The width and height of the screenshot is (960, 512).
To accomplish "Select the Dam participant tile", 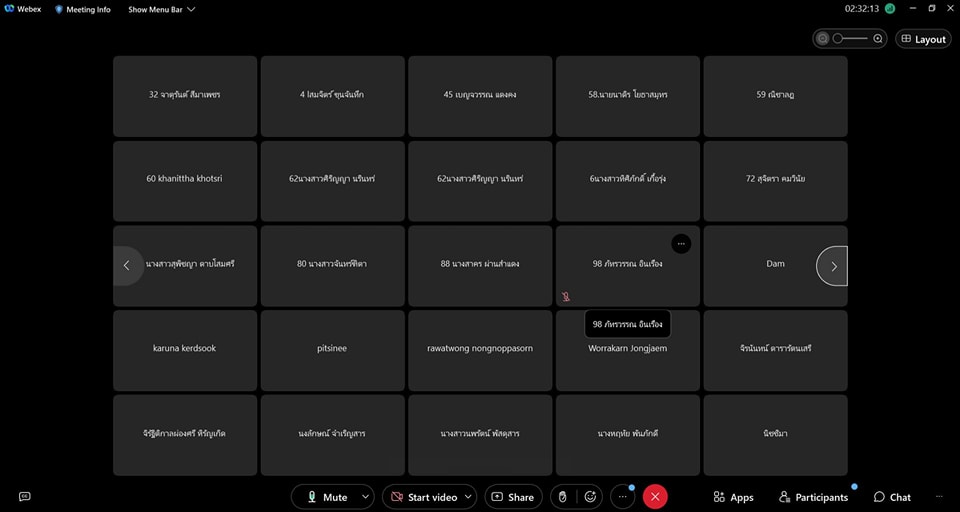I will (775, 264).
